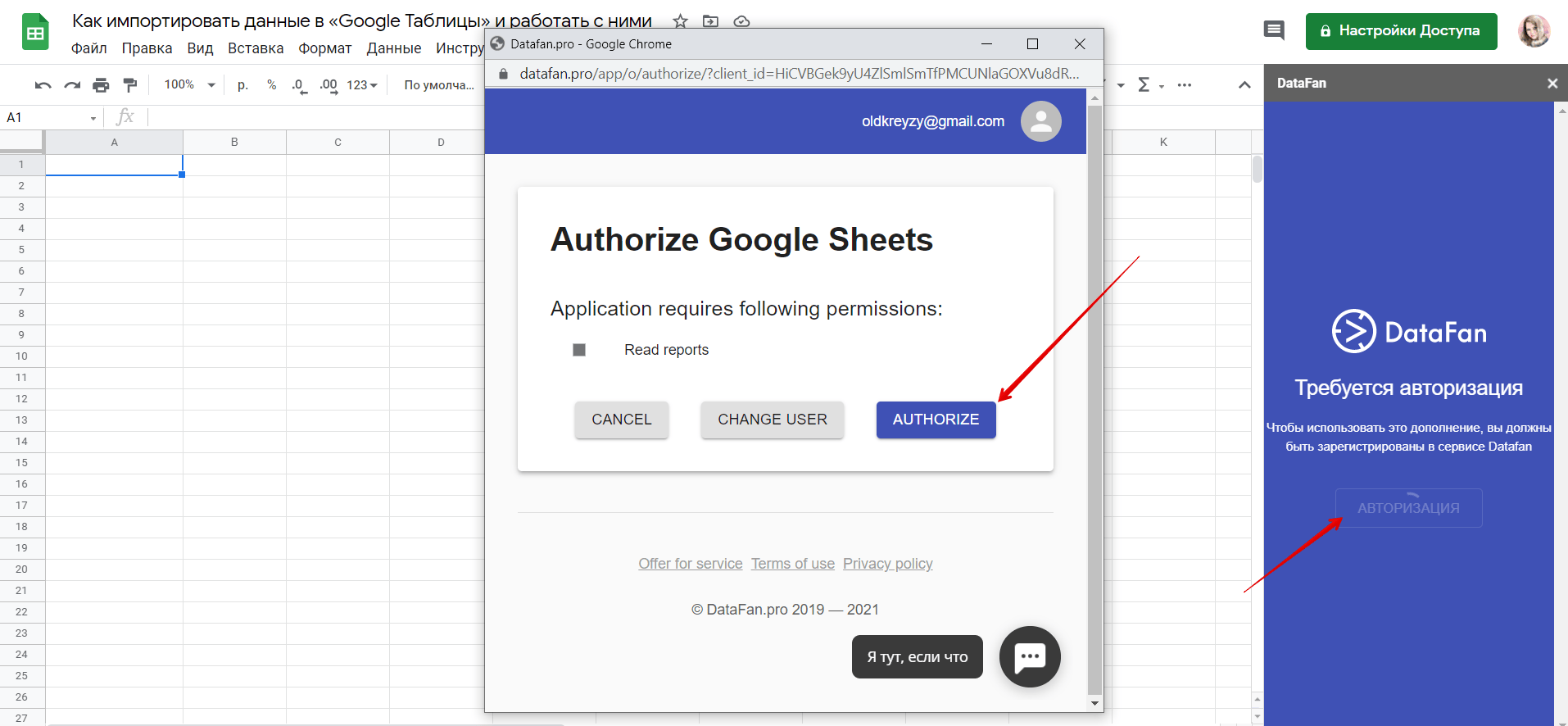
Task: Click the print icon in toolbar
Action: click(101, 85)
